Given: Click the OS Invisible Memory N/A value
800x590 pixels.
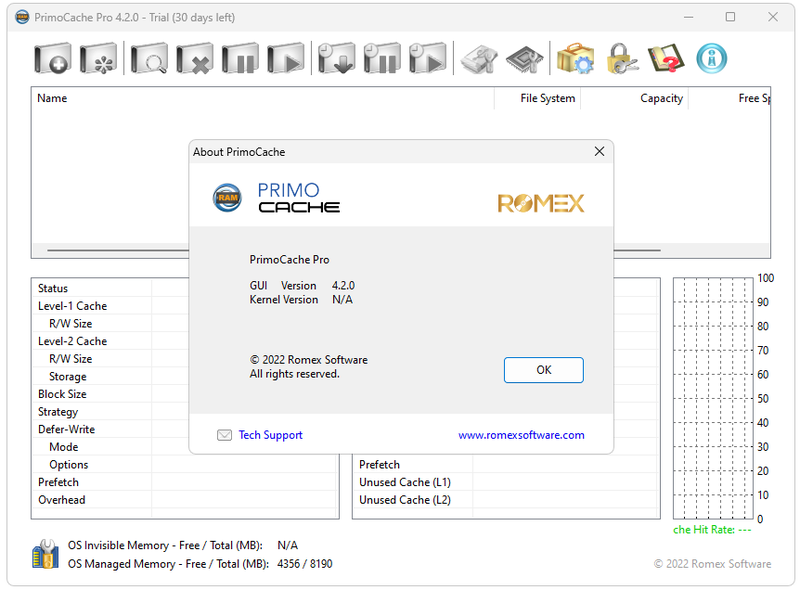Looking at the screenshot, I should coord(287,546).
